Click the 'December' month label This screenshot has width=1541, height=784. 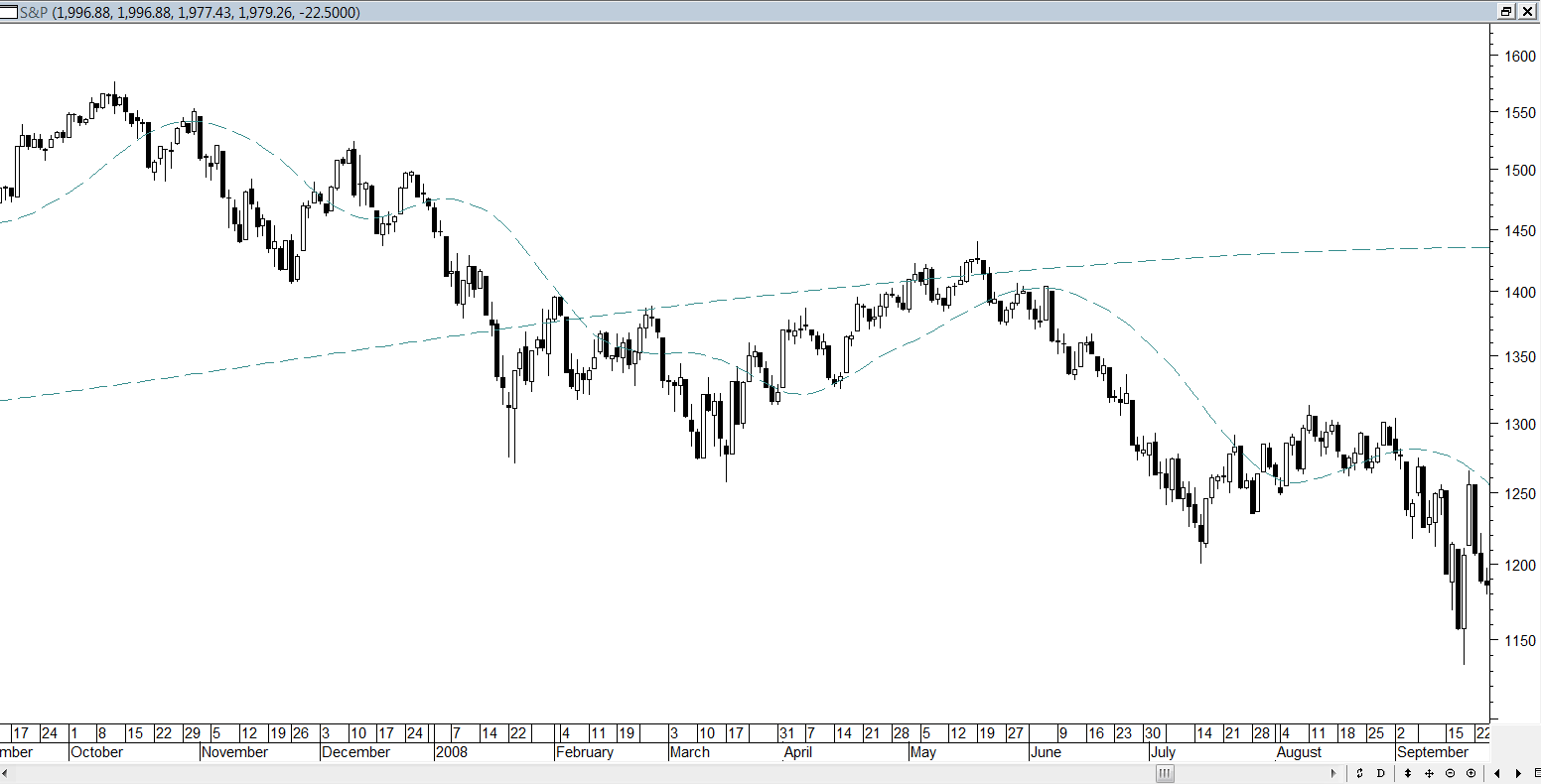tap(355, 752)
